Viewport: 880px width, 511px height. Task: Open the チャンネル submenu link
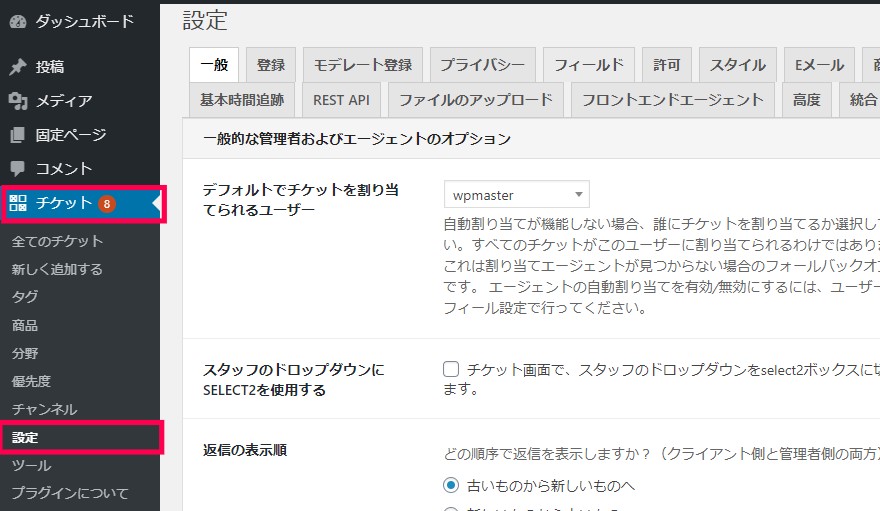coord(44,409)
